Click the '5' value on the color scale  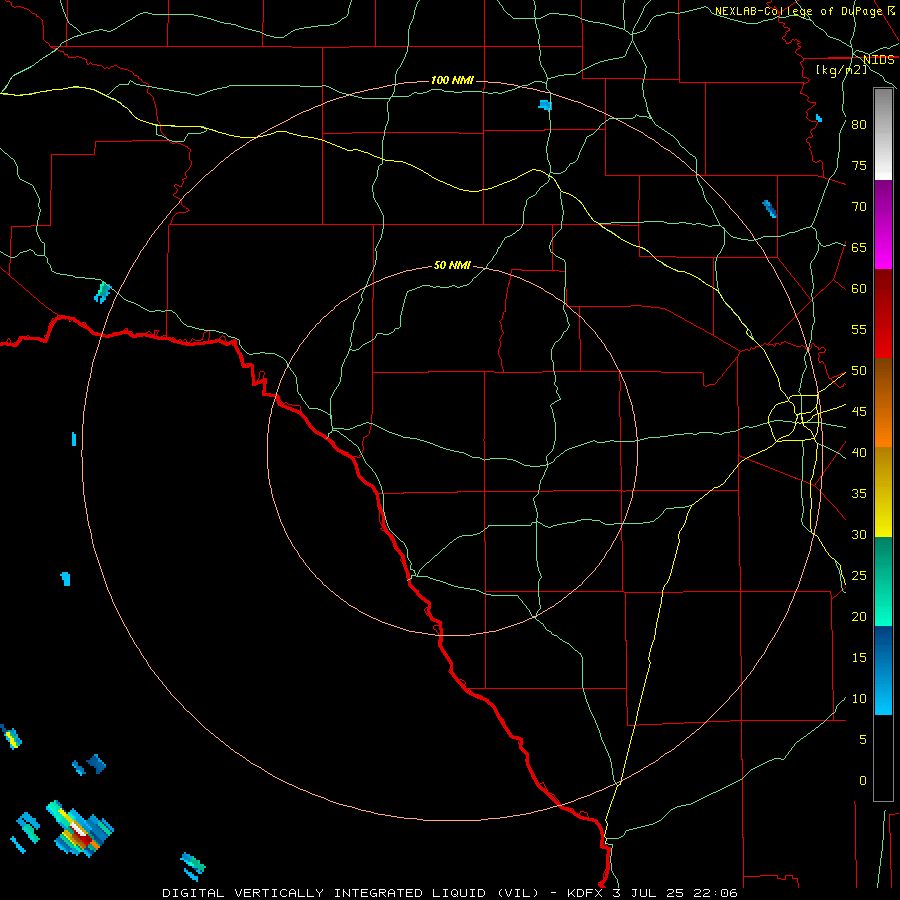click(863, 740)
